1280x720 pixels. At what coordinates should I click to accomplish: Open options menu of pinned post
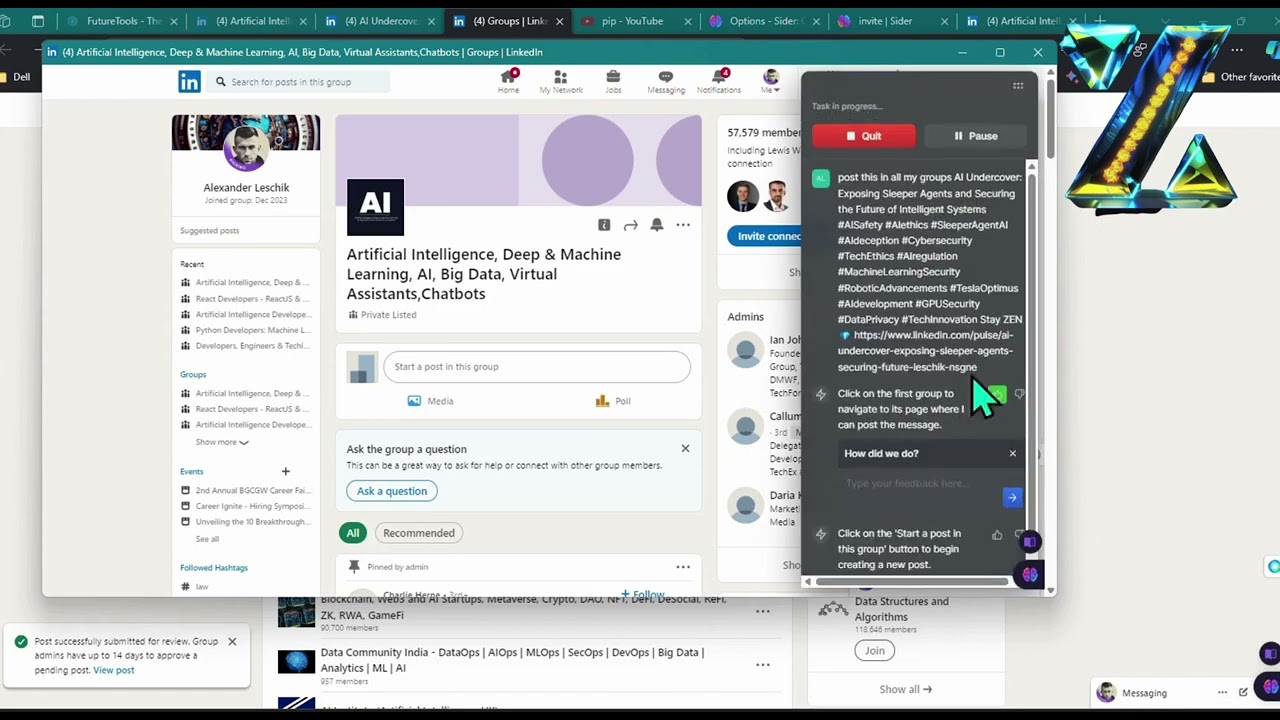tap(683, 567)
